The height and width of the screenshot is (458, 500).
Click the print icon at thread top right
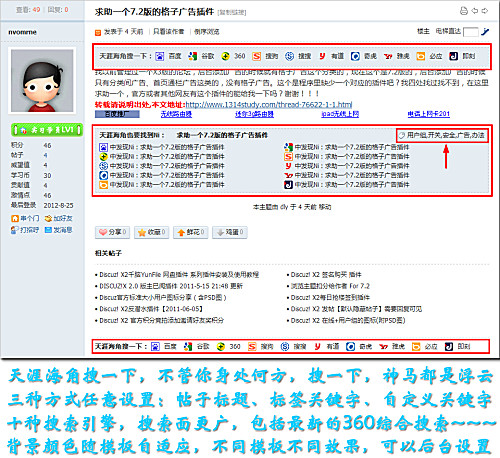(x=464, y=11)
